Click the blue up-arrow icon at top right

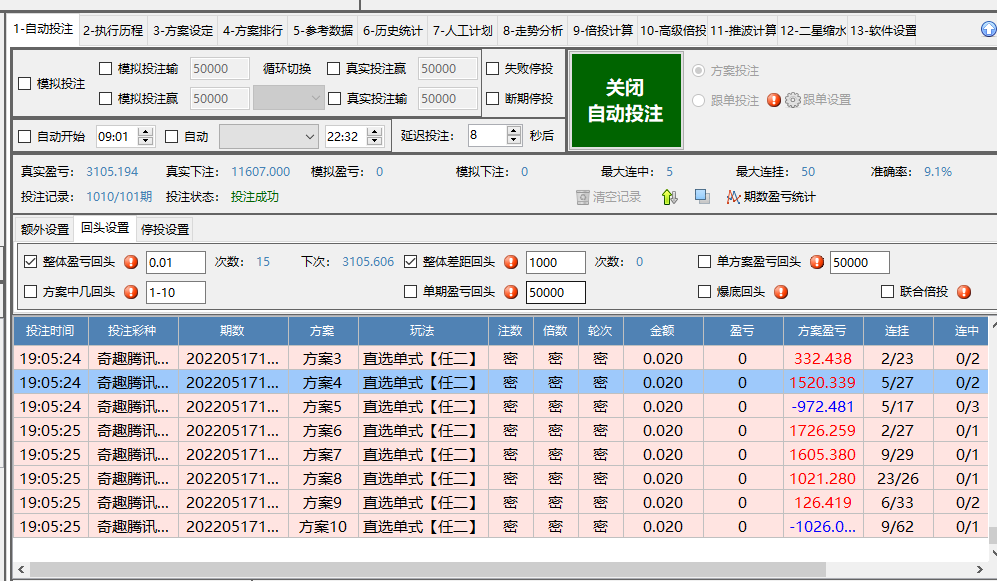pyautogui.click(x=988, y=30)
